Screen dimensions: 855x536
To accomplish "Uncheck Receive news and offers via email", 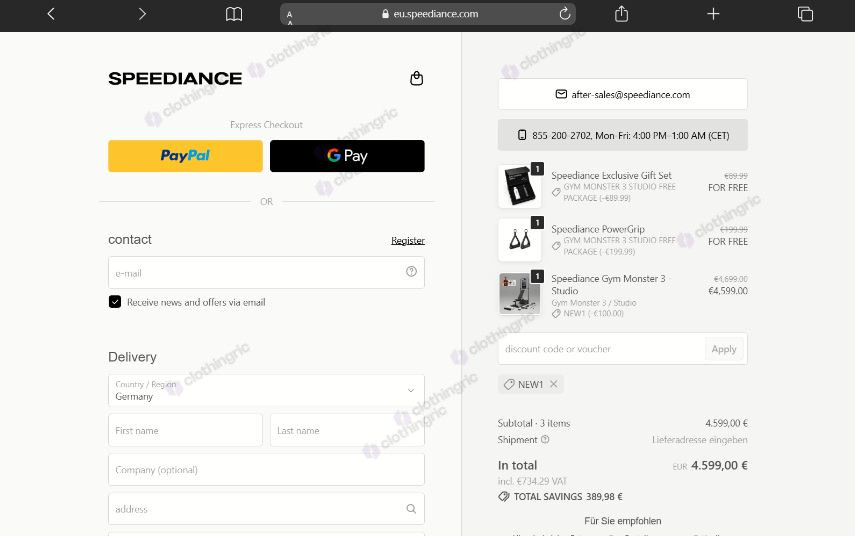I will point(115,302).
